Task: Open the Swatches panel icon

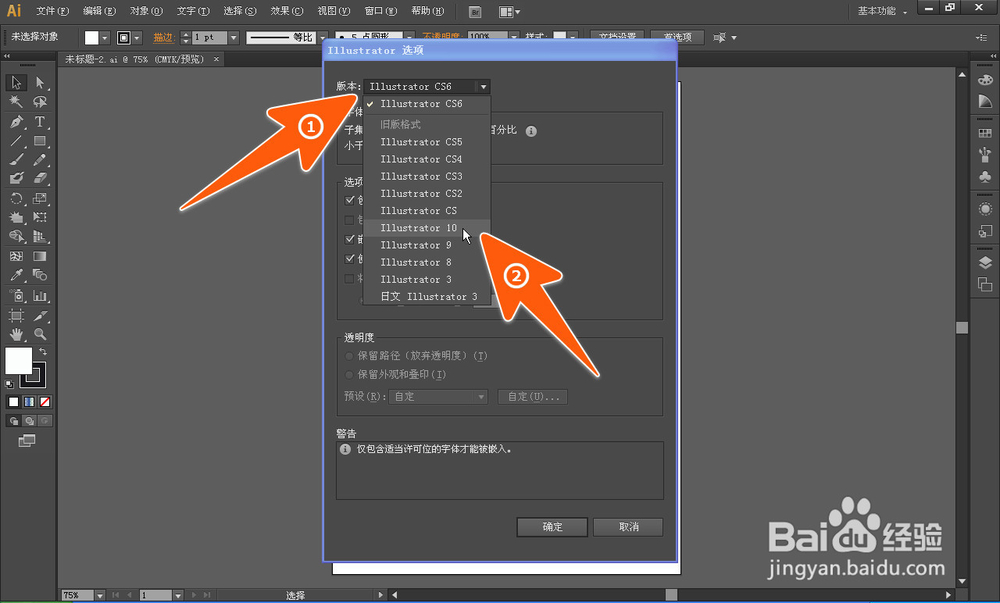Action: [985, 133]
